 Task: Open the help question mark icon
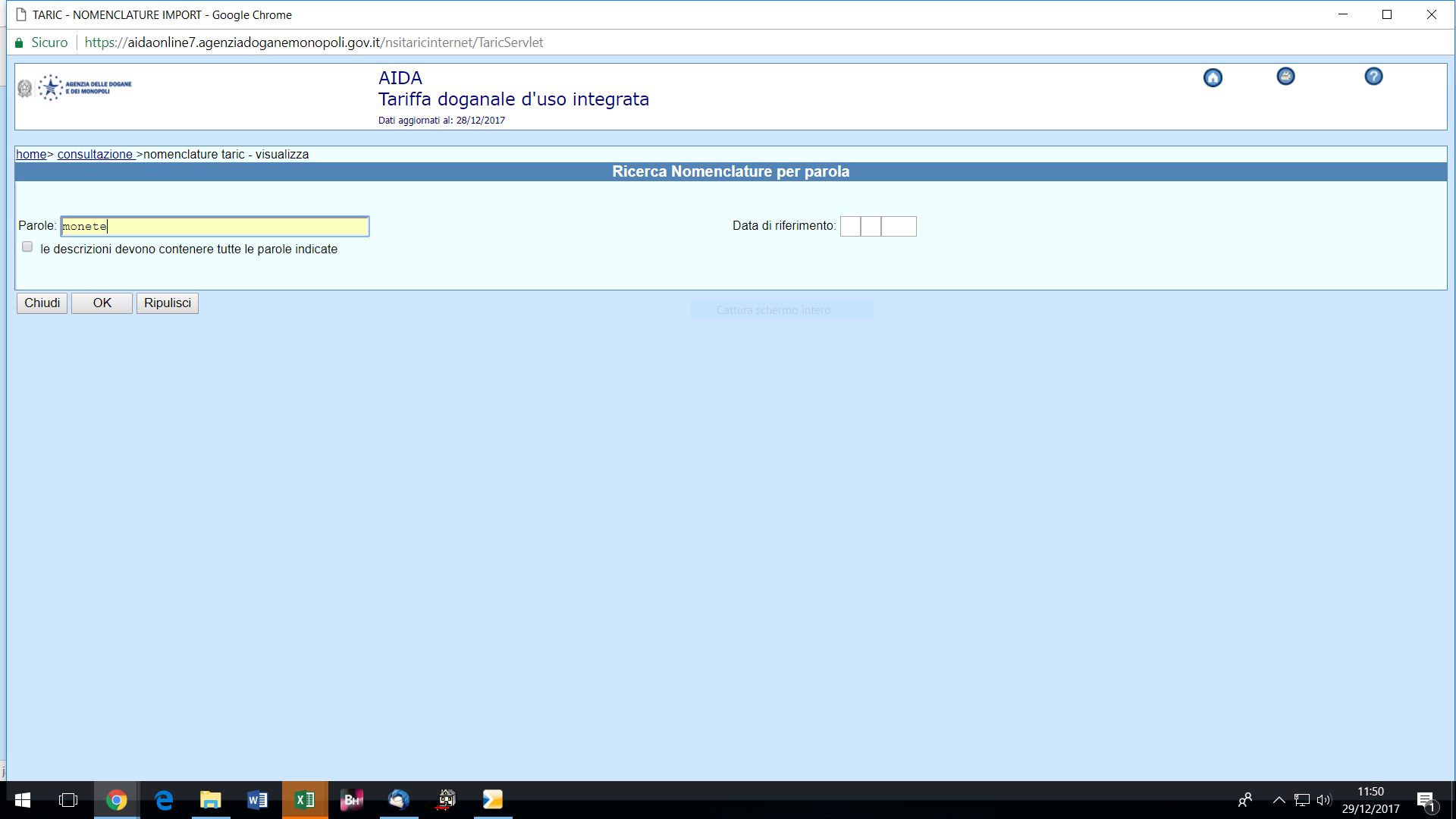coord(1373,77)
